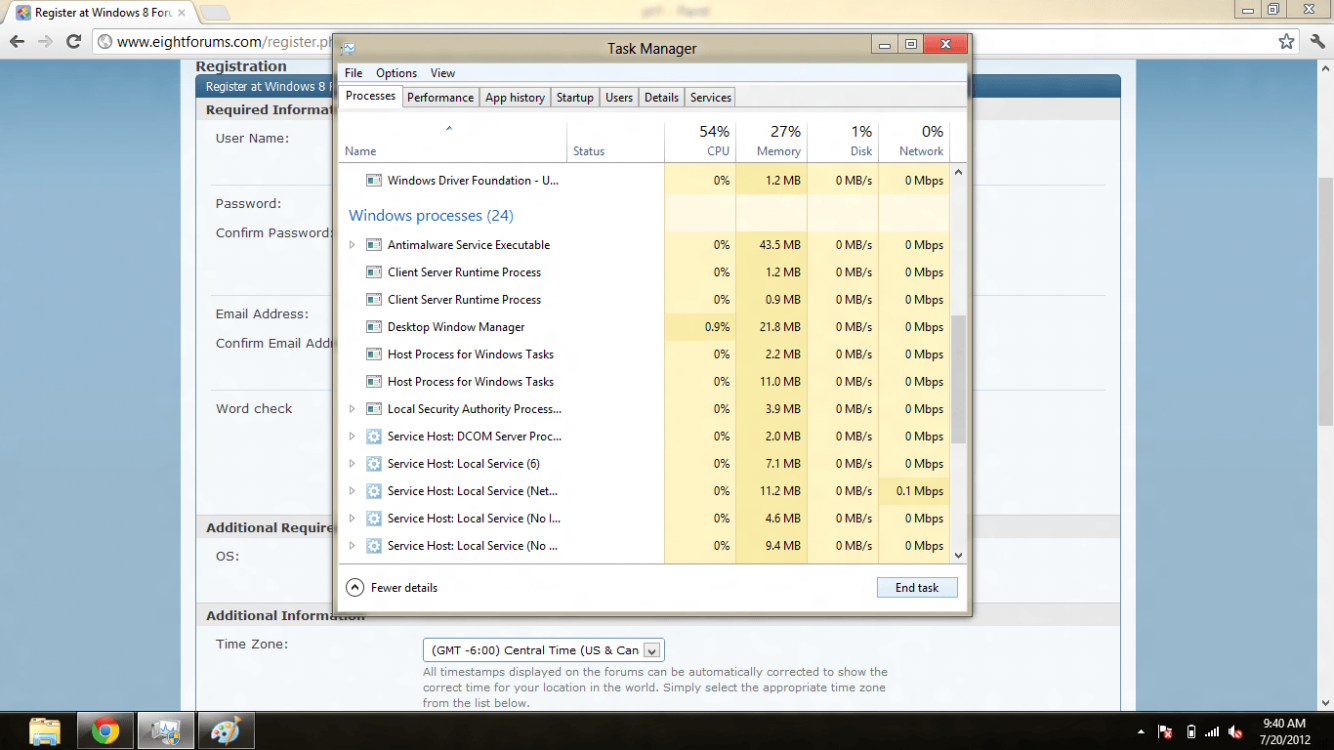This screenshot has height=750, width=1334.
Task: Open Chrome from the taskbar
Action: click(x=105, y=731)
